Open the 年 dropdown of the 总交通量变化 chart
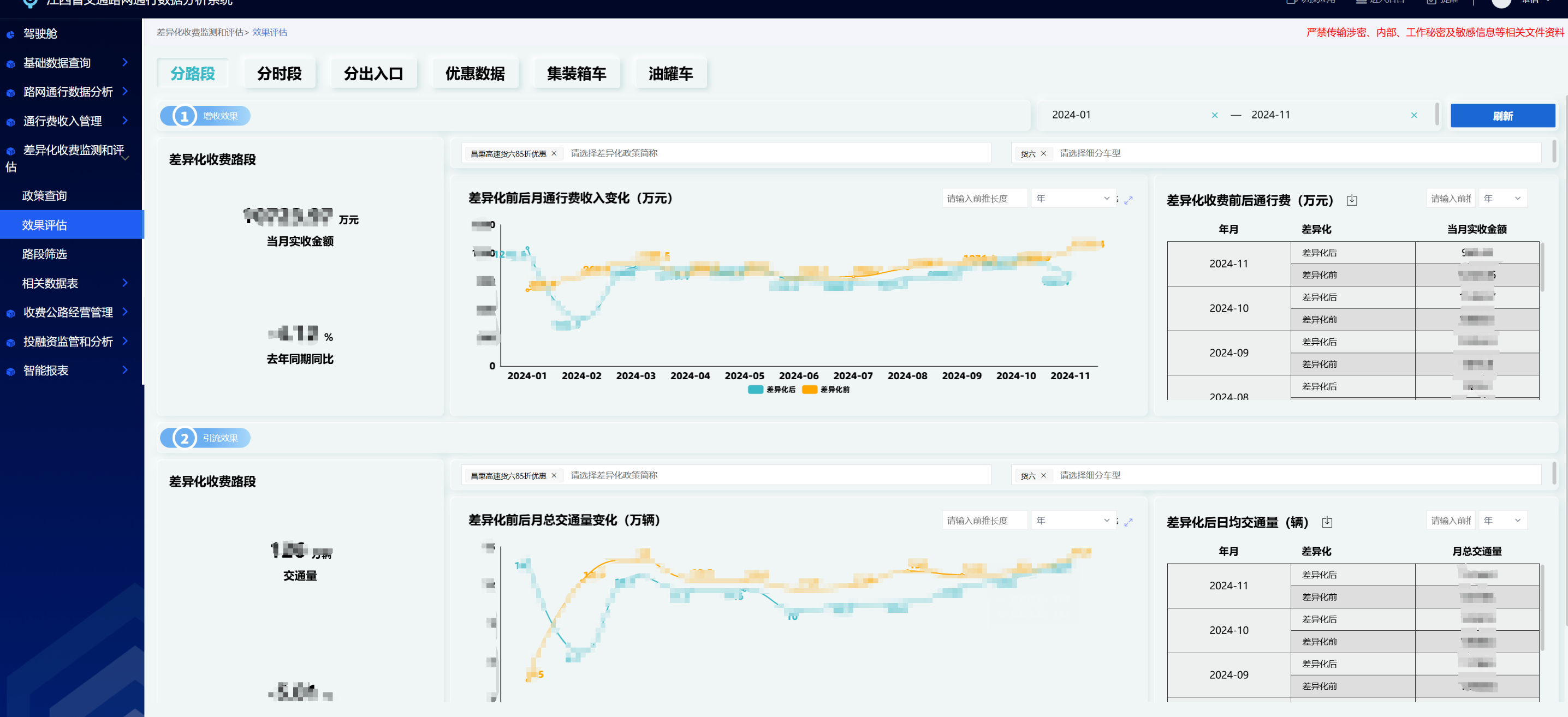Image resolution: width=1568 pixels, height=717 pixels. [x=1073, y=521]
